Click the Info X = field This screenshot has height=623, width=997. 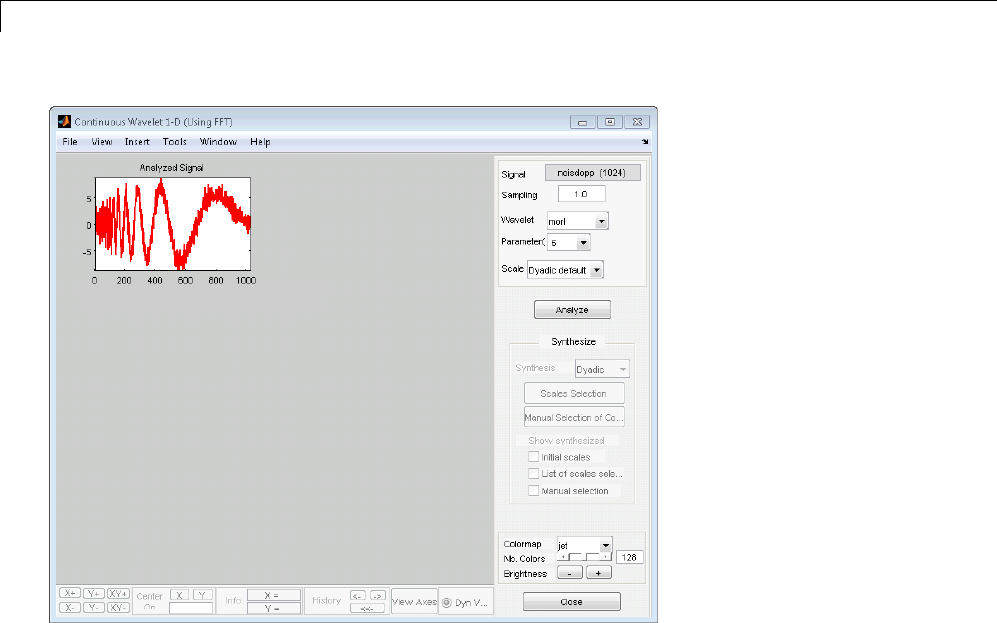click(x=273, y=595)
